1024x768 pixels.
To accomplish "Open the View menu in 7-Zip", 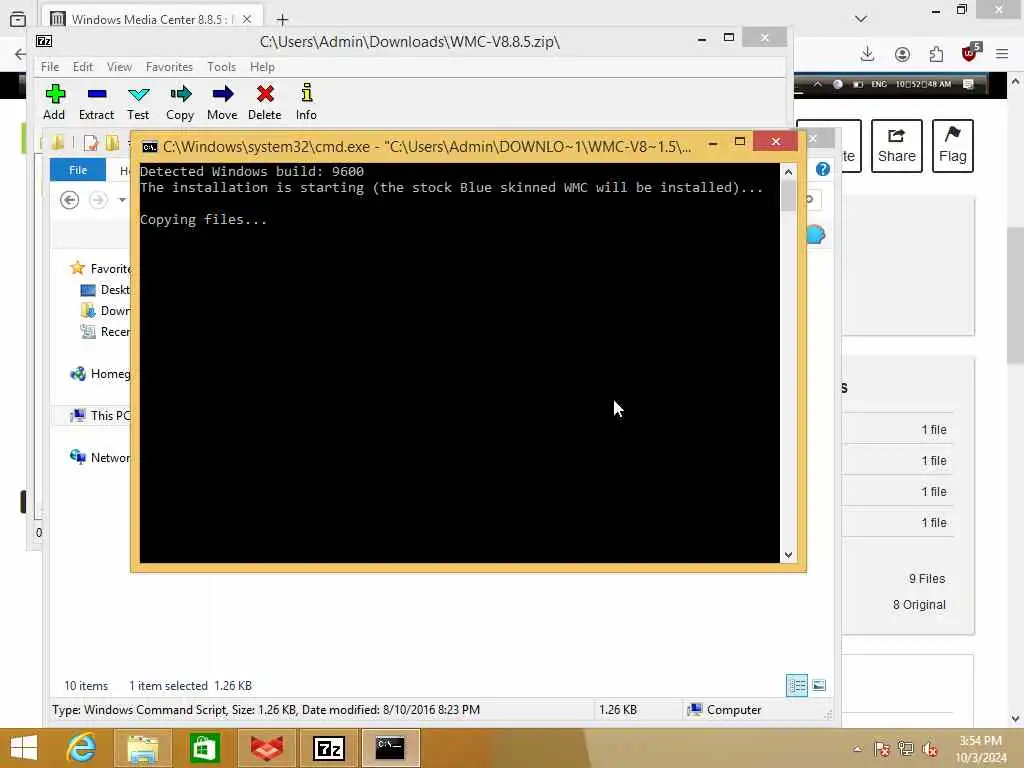I will point(120,67).
